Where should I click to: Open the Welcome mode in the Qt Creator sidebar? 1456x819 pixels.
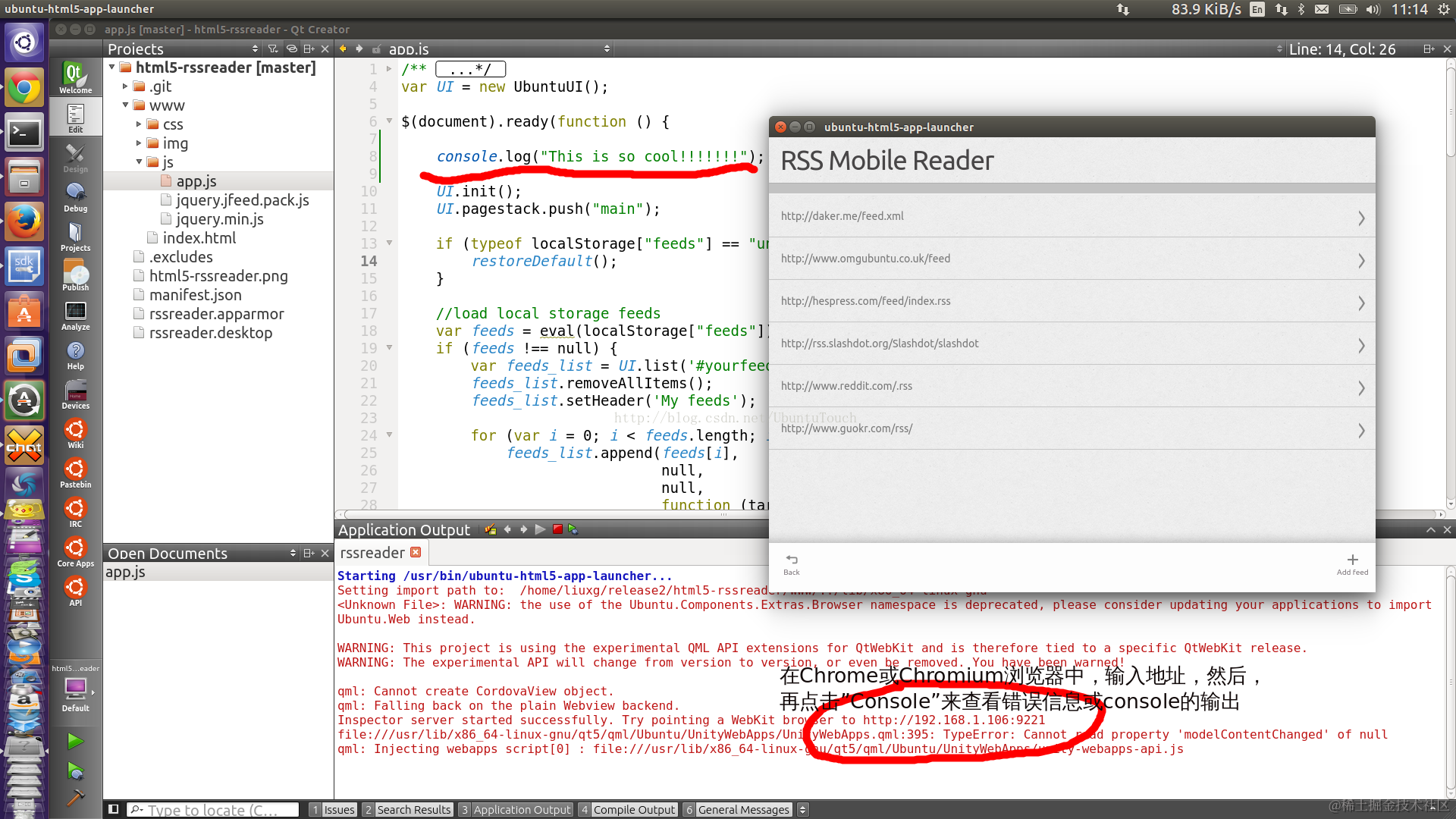pos(75,77)
